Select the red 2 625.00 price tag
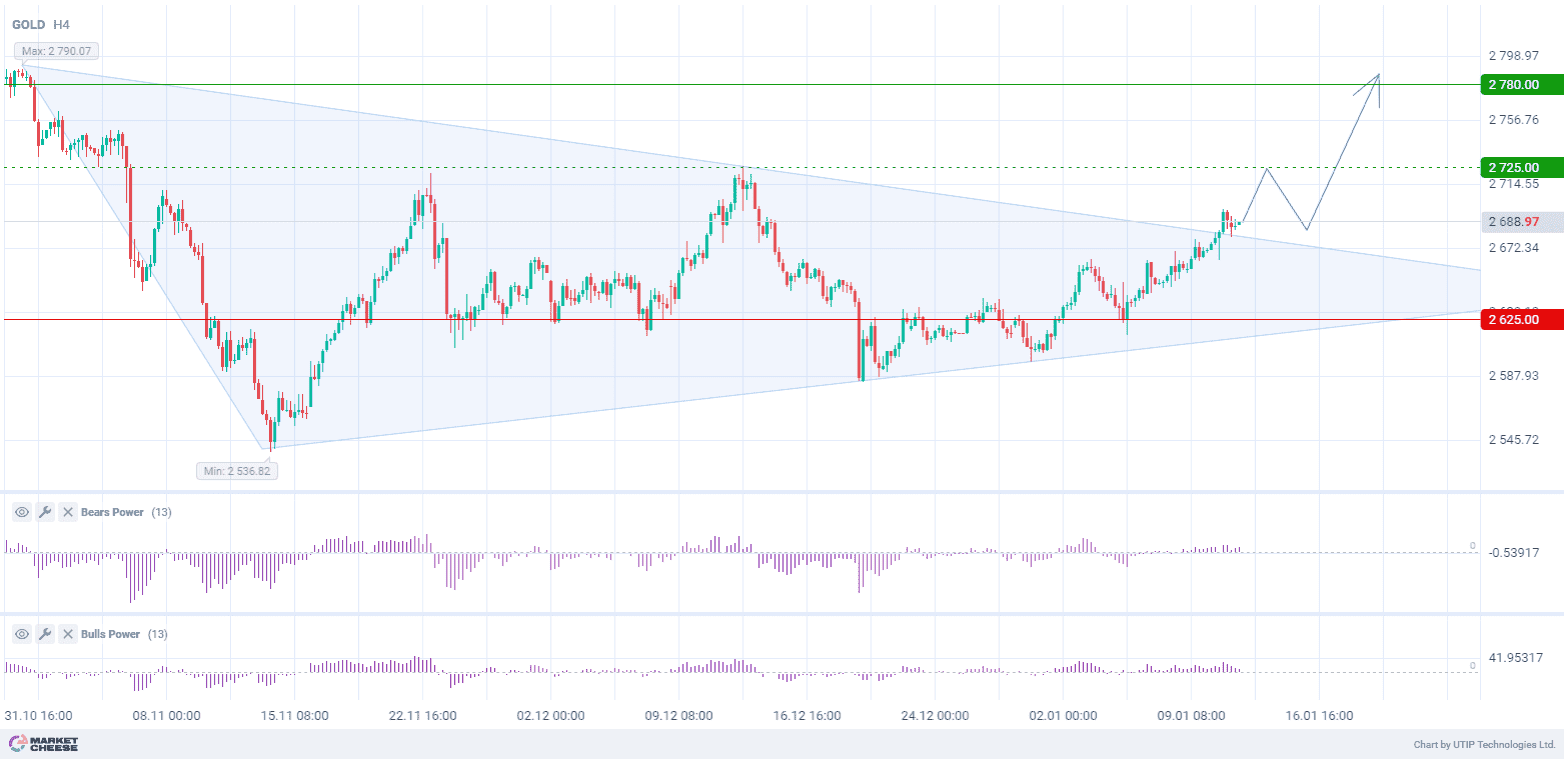 pyautogui.click(x=1519, y=320)
